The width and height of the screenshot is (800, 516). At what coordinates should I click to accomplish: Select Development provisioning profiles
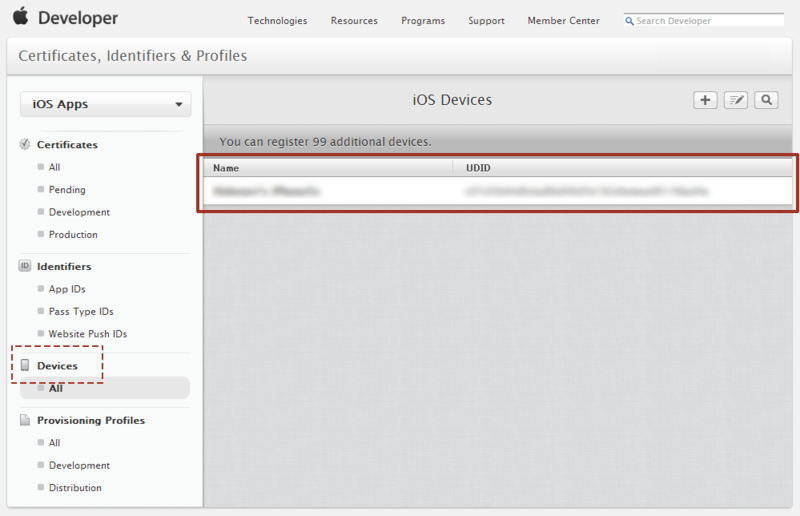tap(79, 465)
